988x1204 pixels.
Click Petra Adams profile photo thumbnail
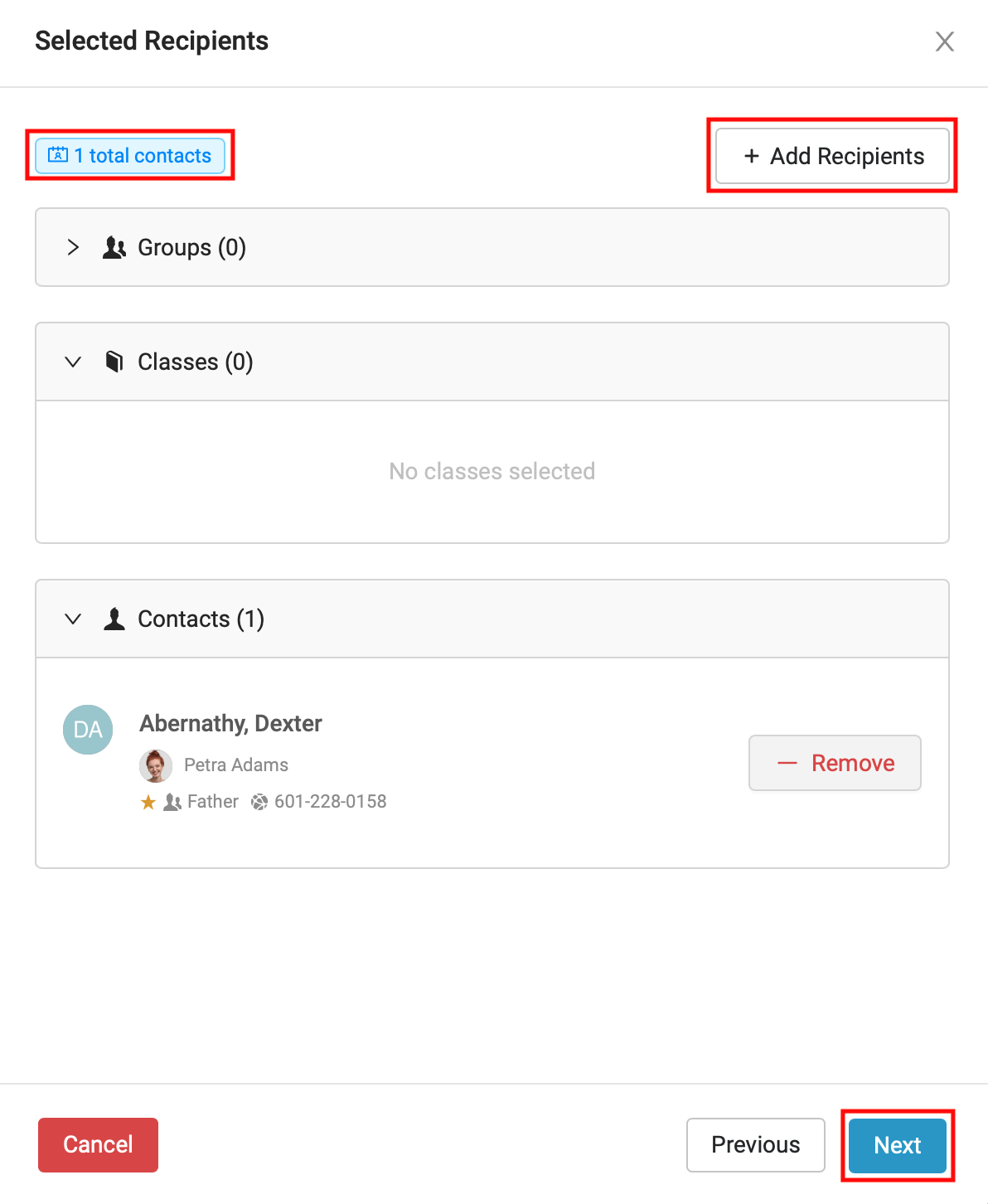pos(156,765)
